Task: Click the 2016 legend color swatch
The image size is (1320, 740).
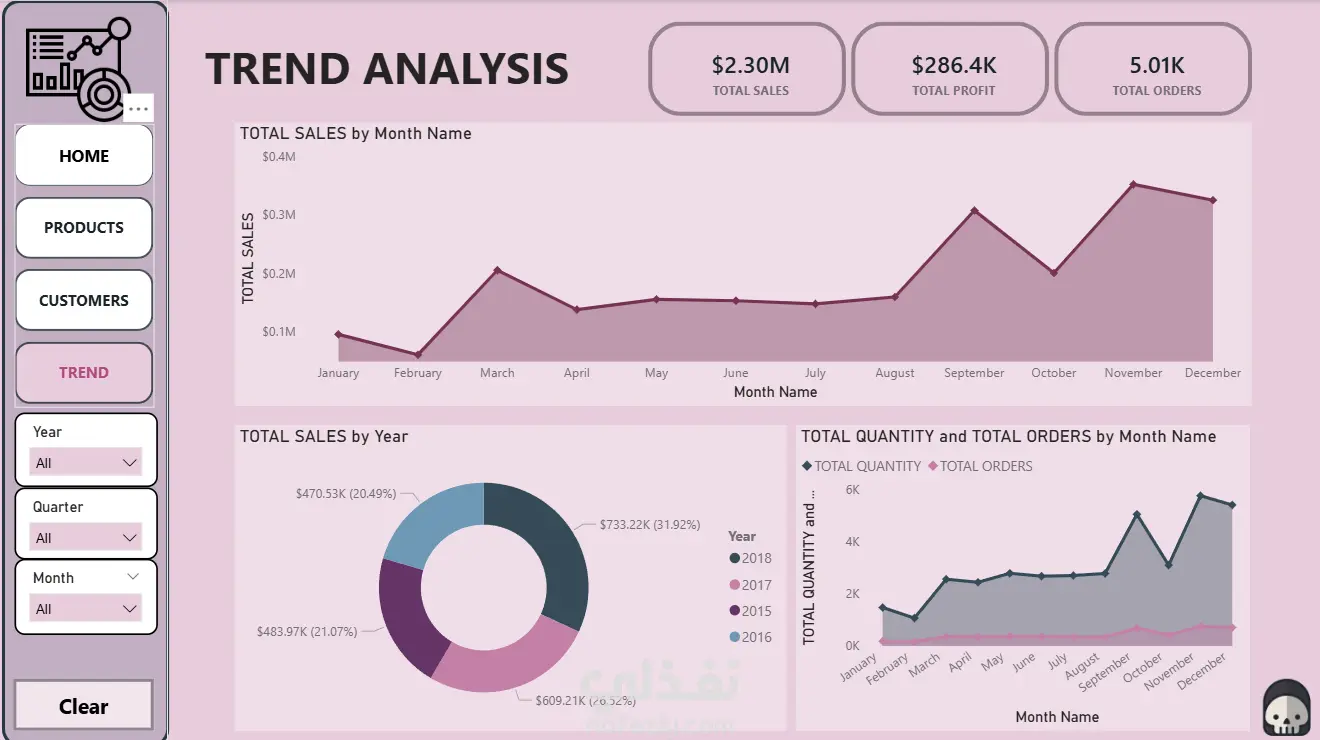Action: coord(735,637)
